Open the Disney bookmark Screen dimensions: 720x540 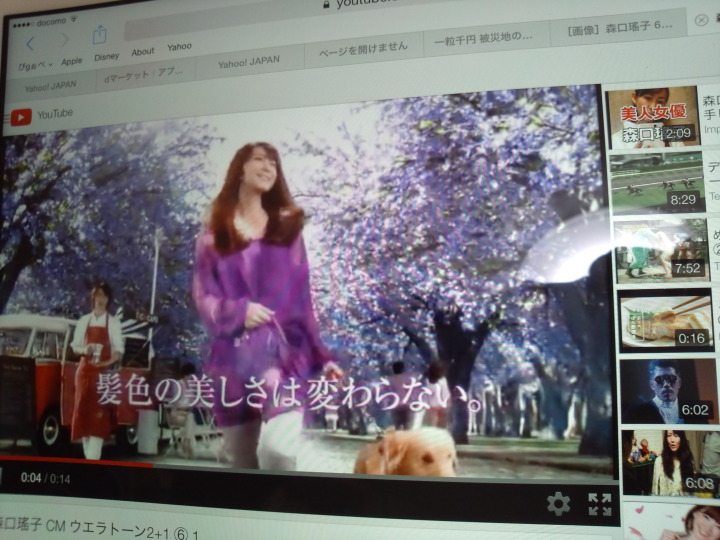point(107,57)
